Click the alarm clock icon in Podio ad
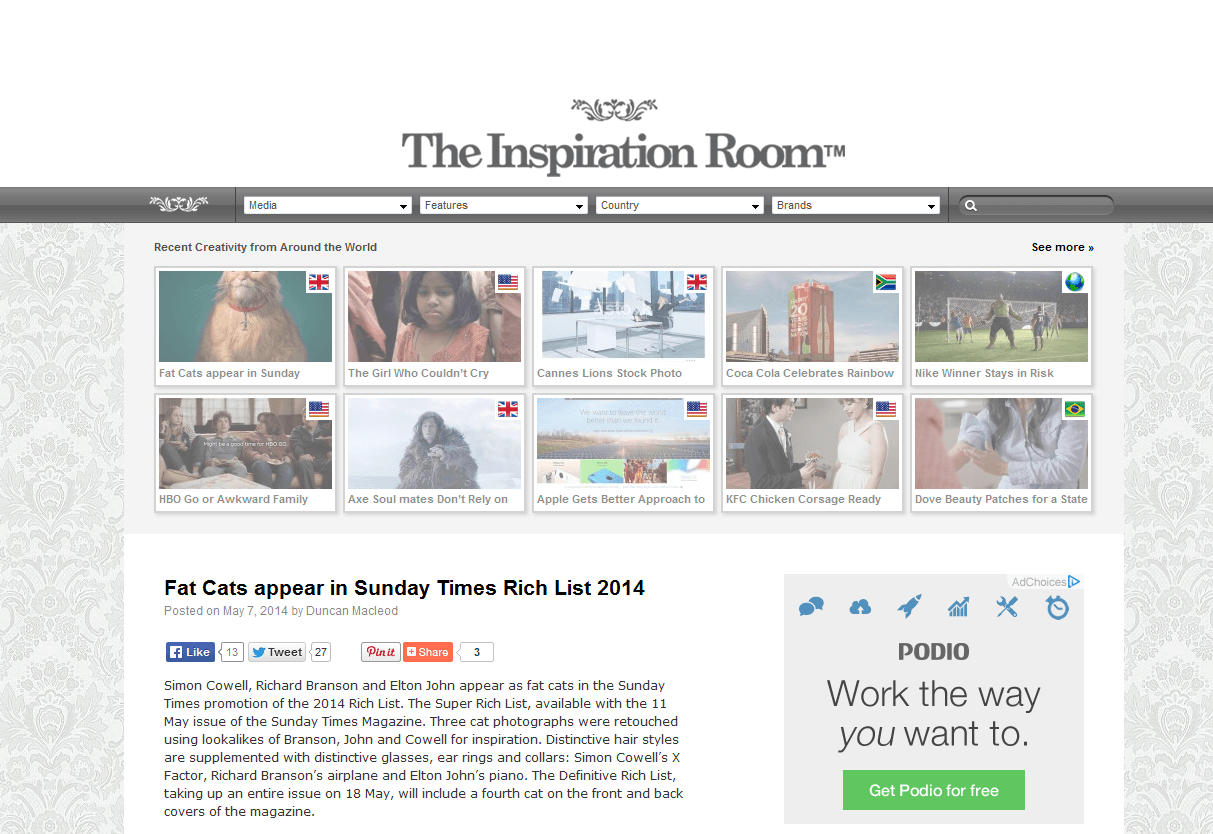1213x834 pixels. click(1057, 607)
